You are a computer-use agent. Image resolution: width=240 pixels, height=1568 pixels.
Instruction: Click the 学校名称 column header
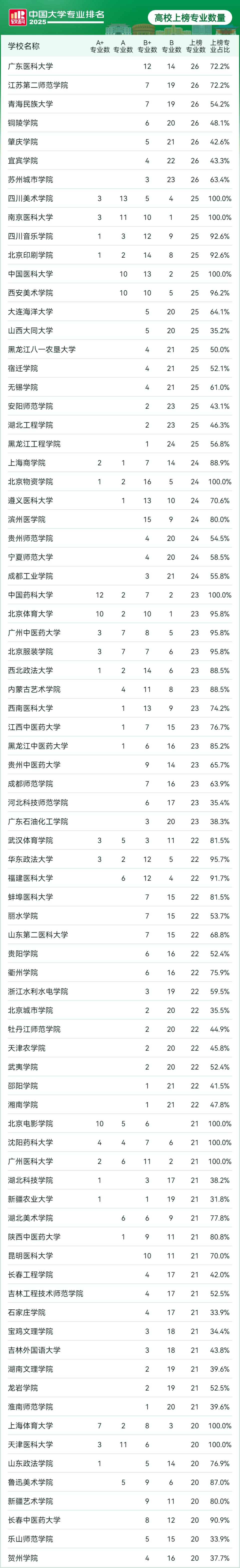click(24, 46)
